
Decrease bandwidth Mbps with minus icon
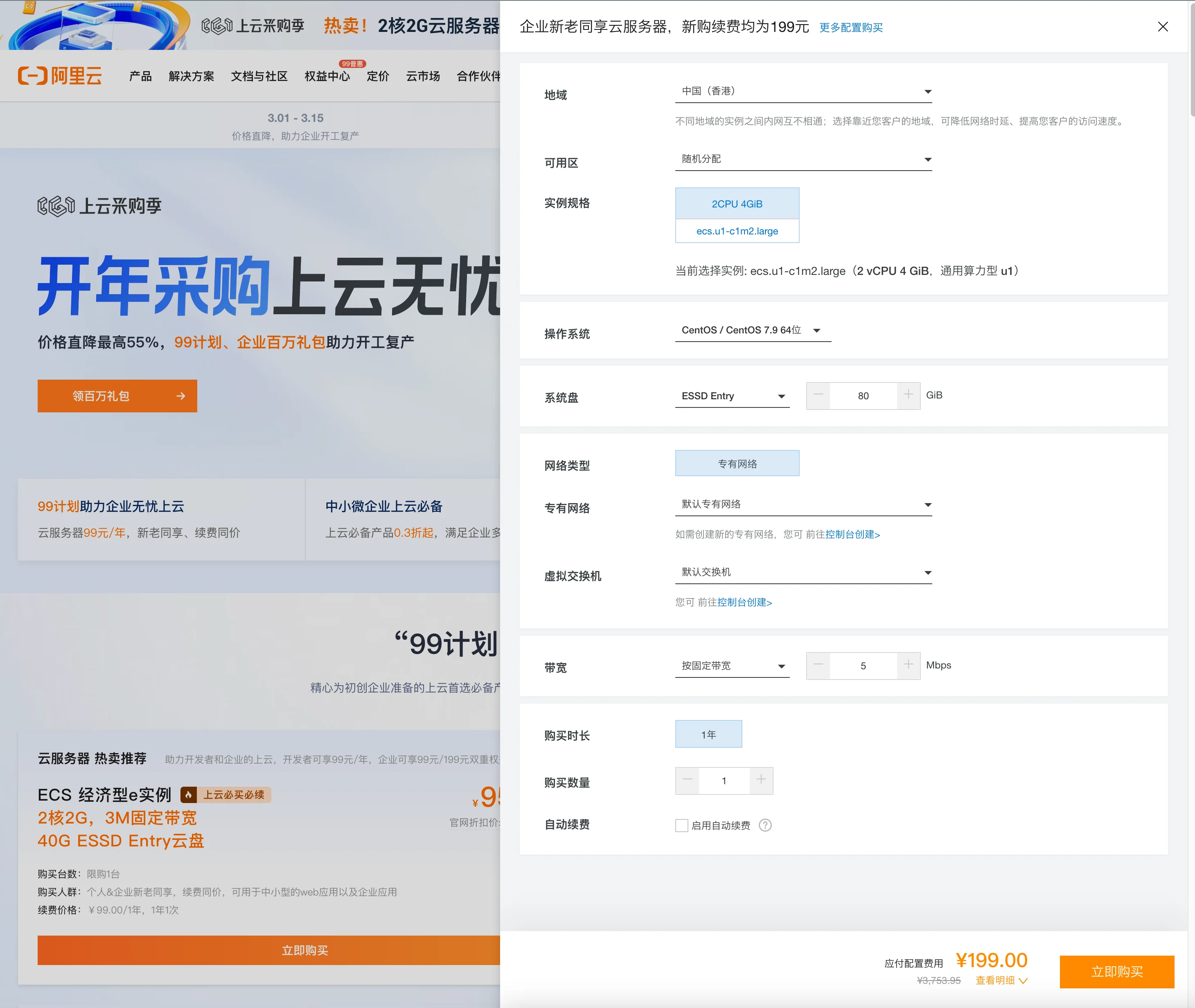[818, 665]
